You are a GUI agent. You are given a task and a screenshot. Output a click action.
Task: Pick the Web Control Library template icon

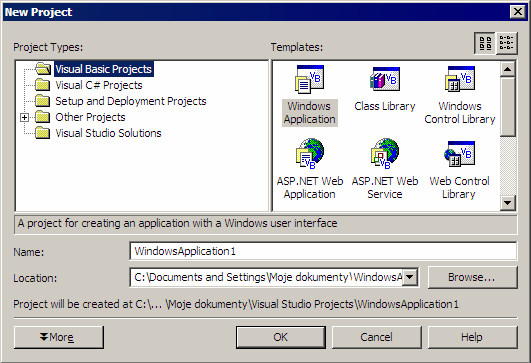tap(460, 154)
